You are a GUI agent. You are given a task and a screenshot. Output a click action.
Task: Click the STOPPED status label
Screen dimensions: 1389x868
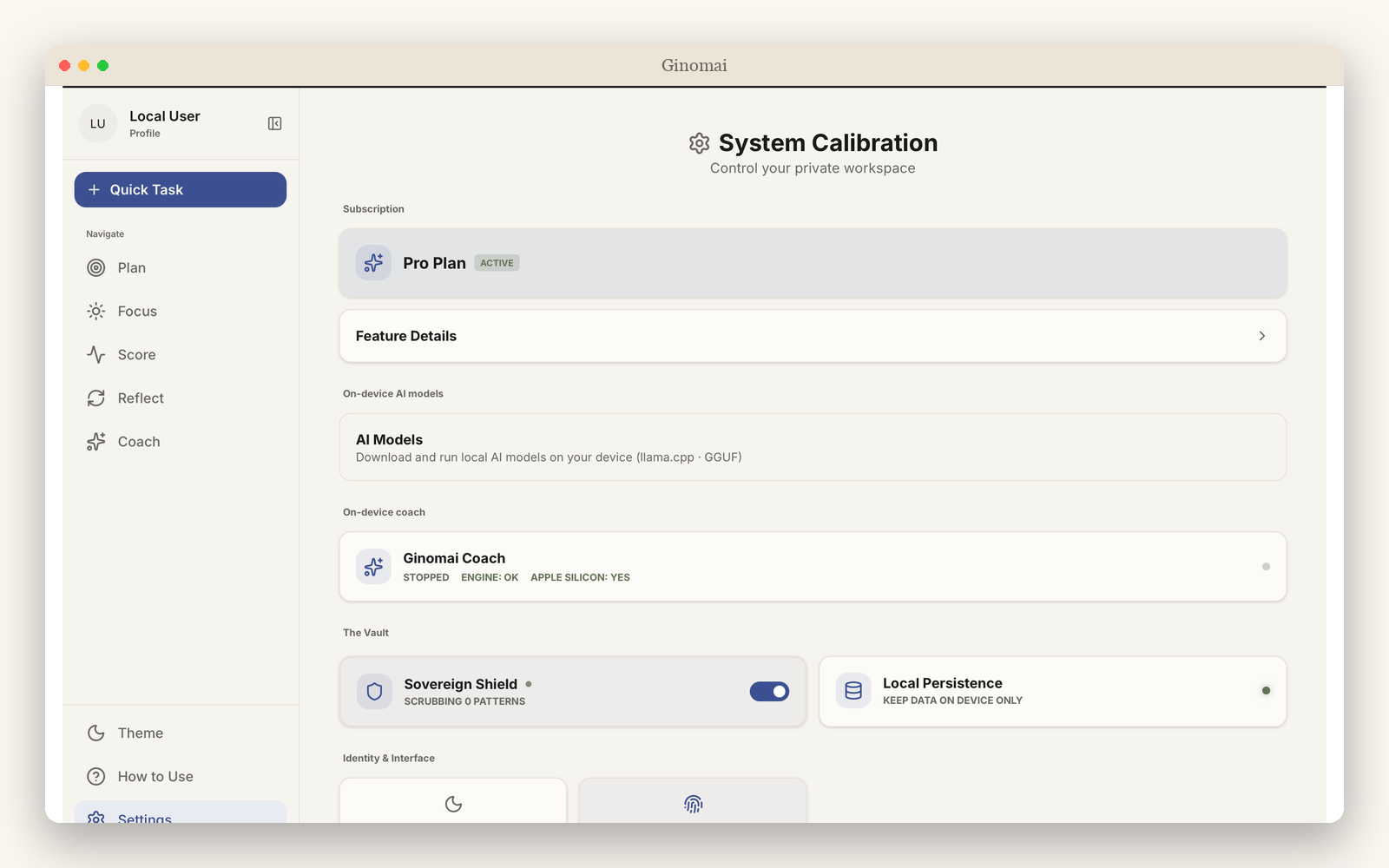426,577
